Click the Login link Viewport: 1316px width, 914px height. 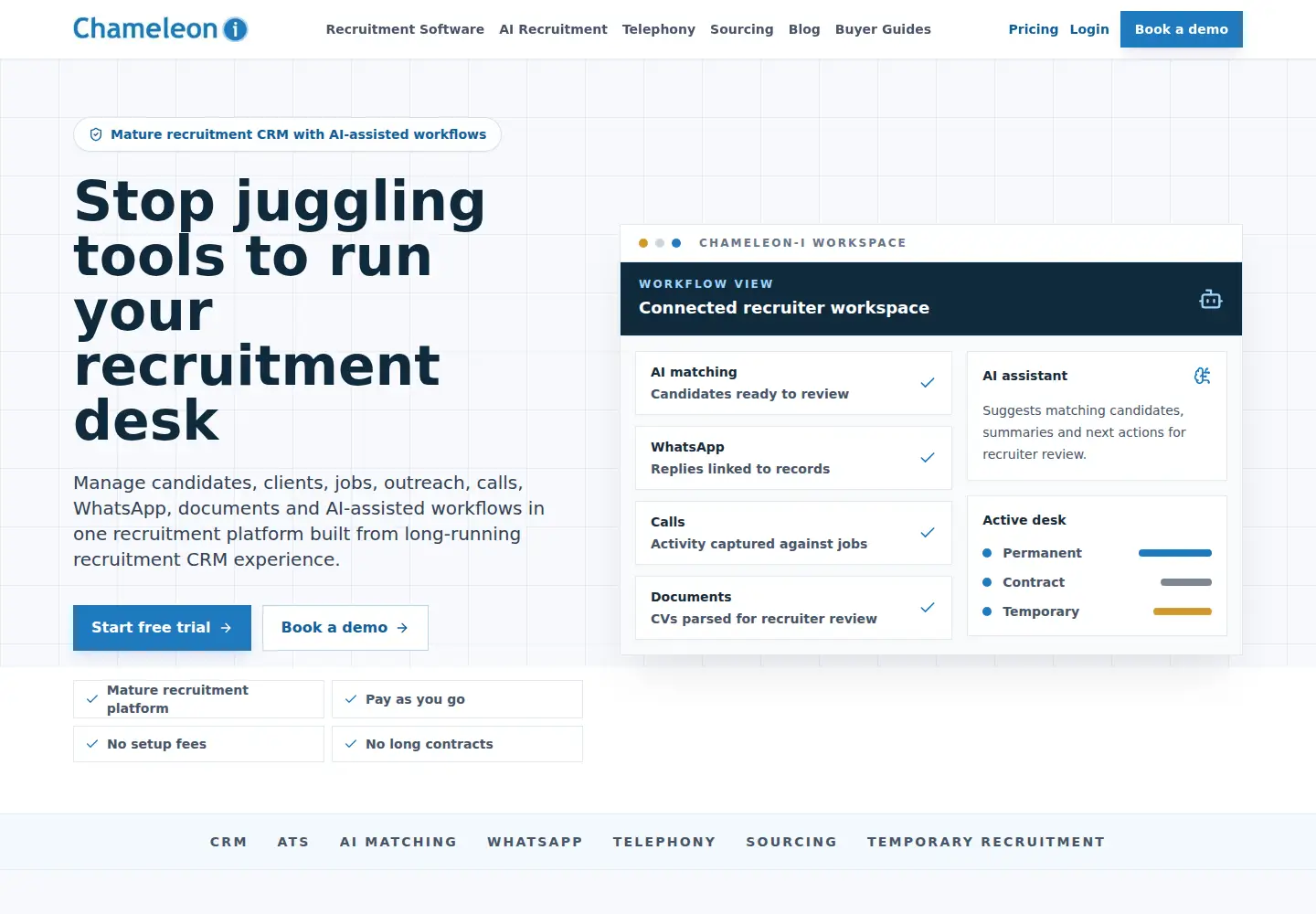point(1089,29)
